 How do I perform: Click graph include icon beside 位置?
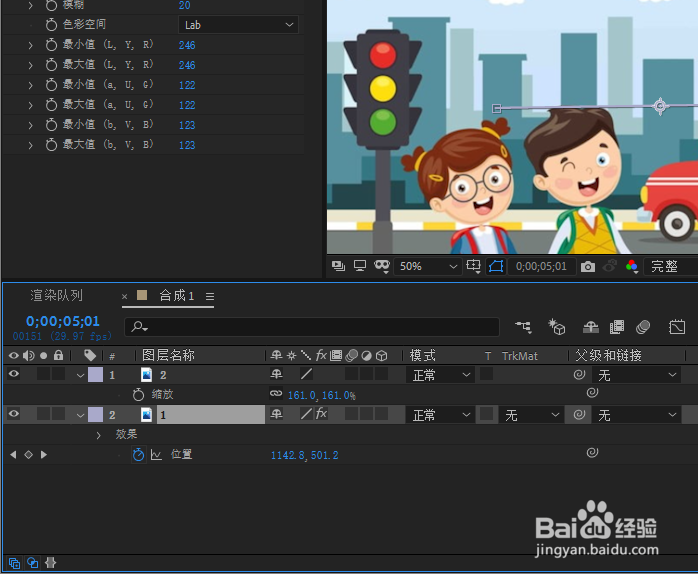[156, 455]
